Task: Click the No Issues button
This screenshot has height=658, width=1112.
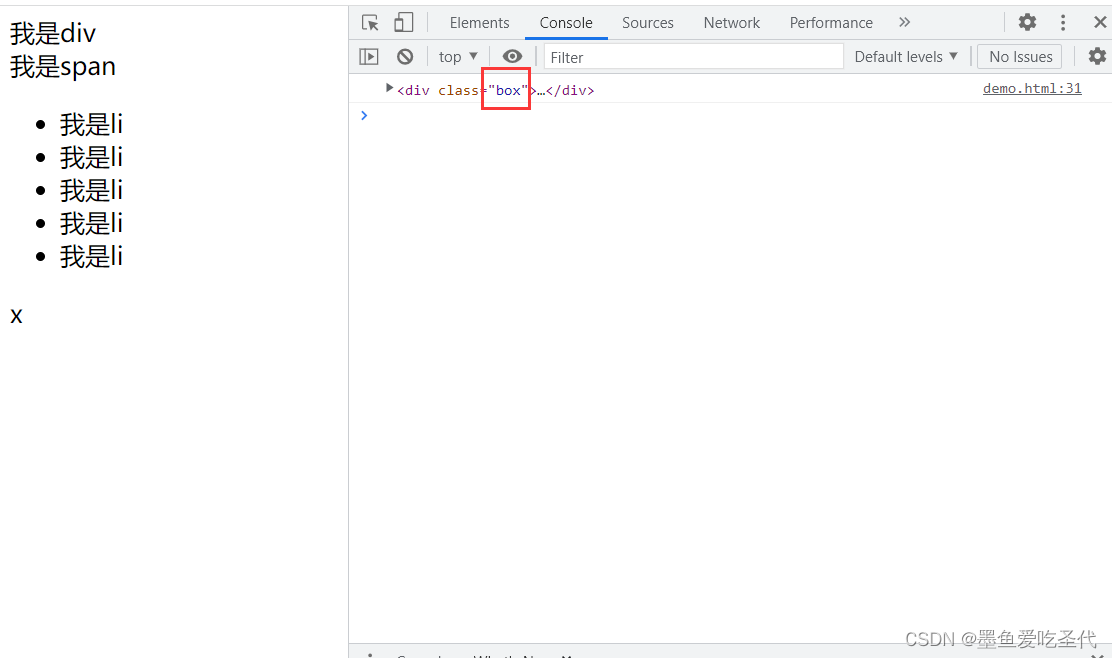Action: 1020,57
